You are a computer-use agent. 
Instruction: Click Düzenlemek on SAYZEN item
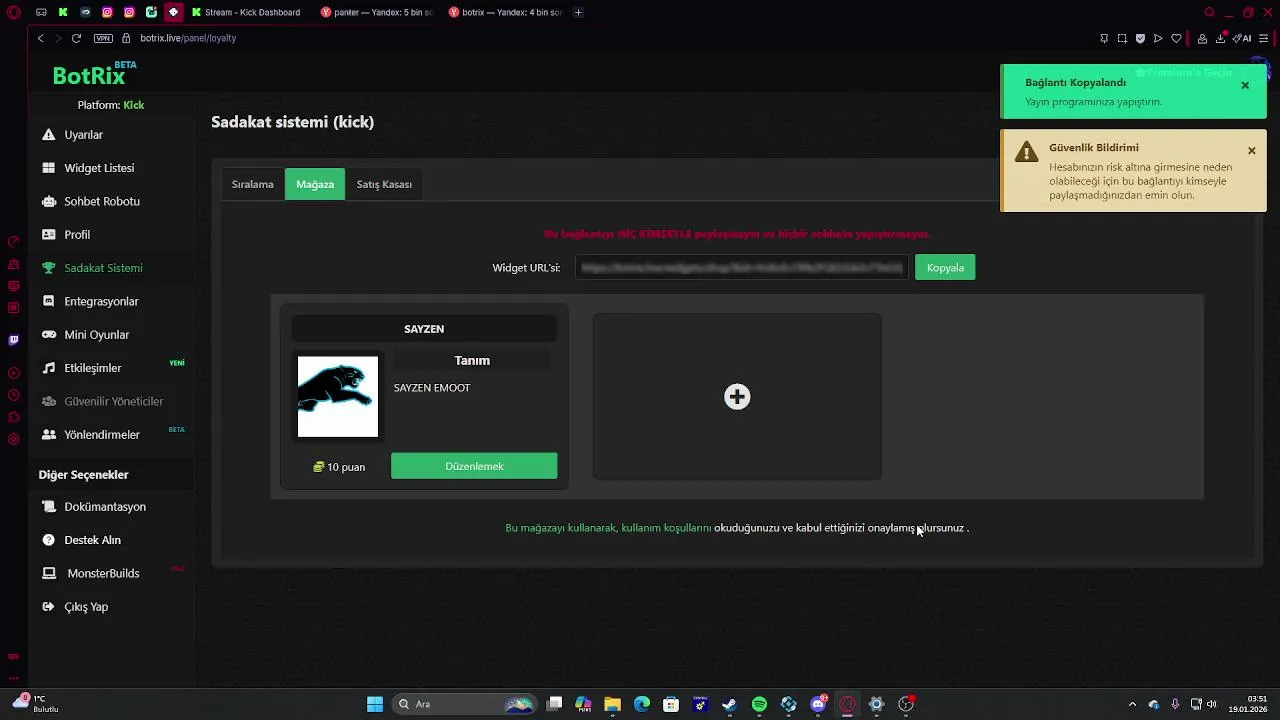coord(474,466)
